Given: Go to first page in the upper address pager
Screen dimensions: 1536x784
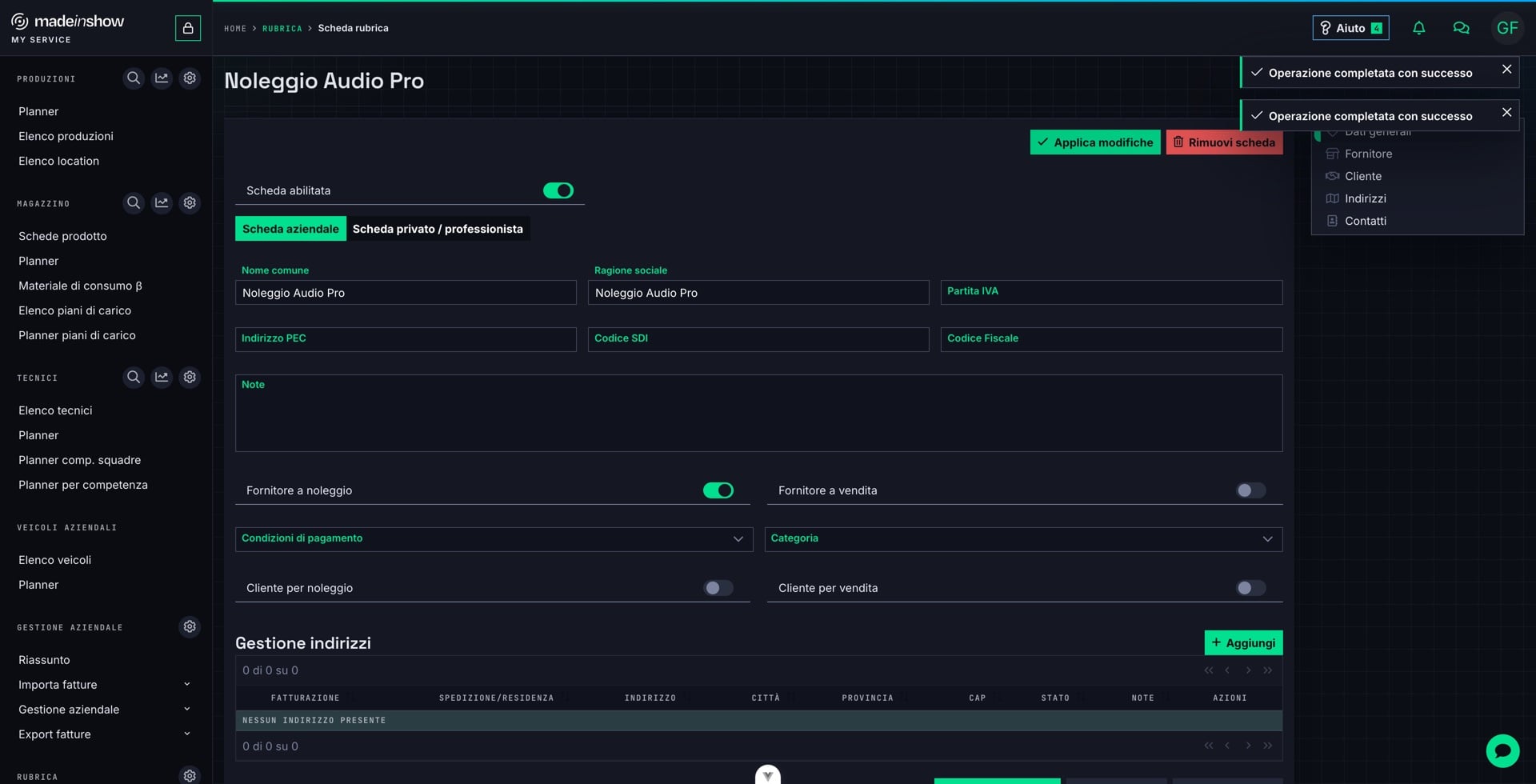Looking at the screenshot, I should (1208, 670).
